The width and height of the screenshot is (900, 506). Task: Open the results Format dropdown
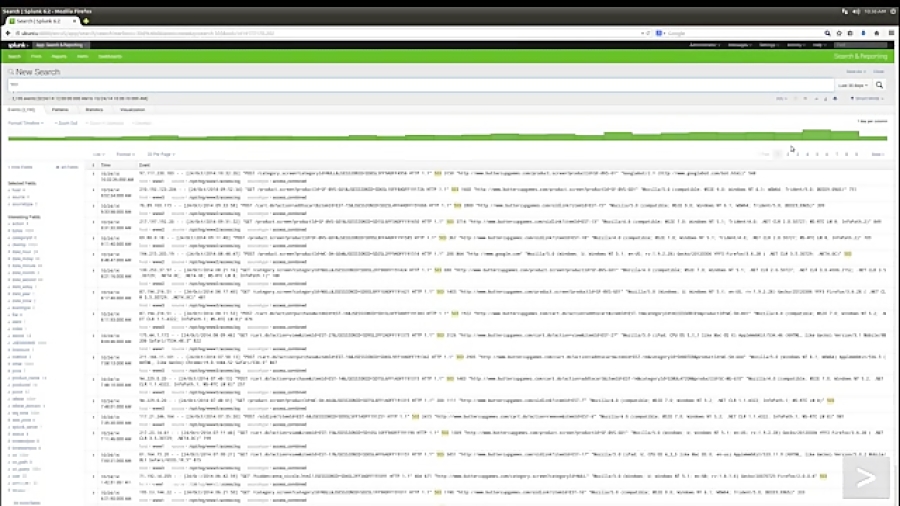(126, 154)
